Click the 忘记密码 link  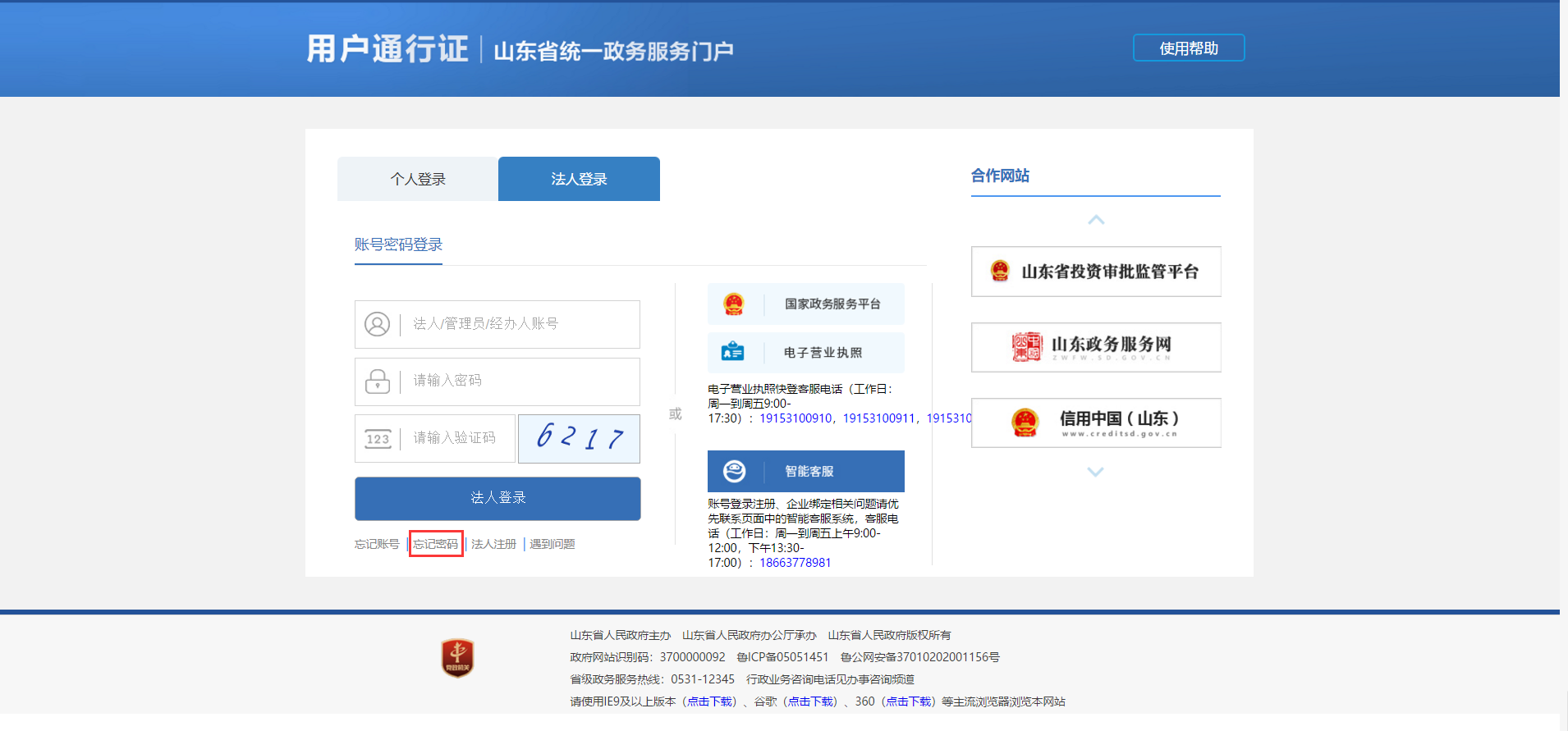pyautogui.click(x=436, y=544)
